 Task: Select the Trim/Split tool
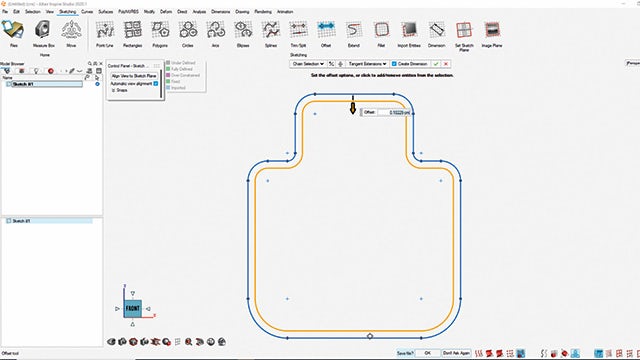(298, 30)
